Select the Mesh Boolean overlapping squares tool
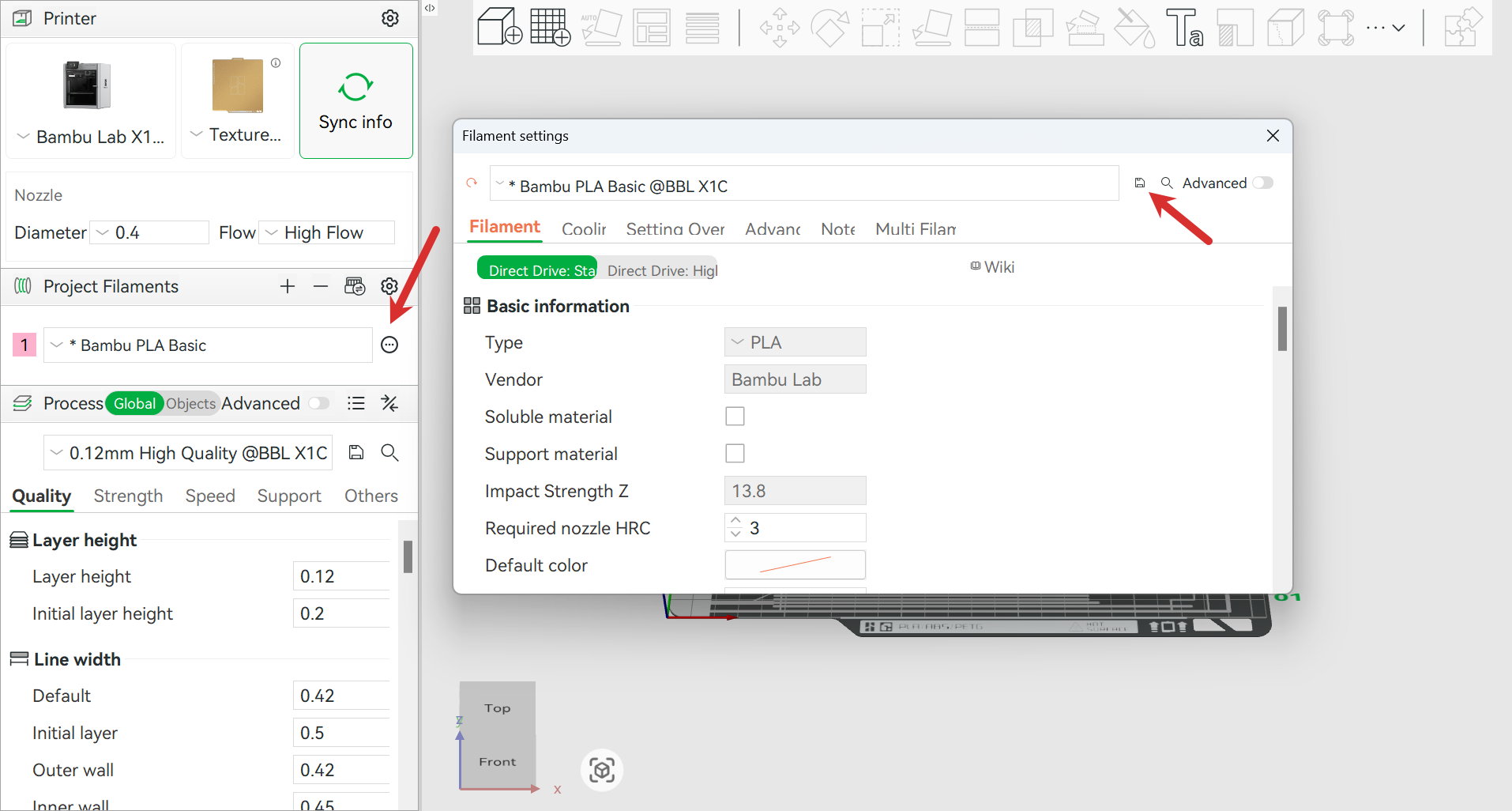 pos(1032,27)
